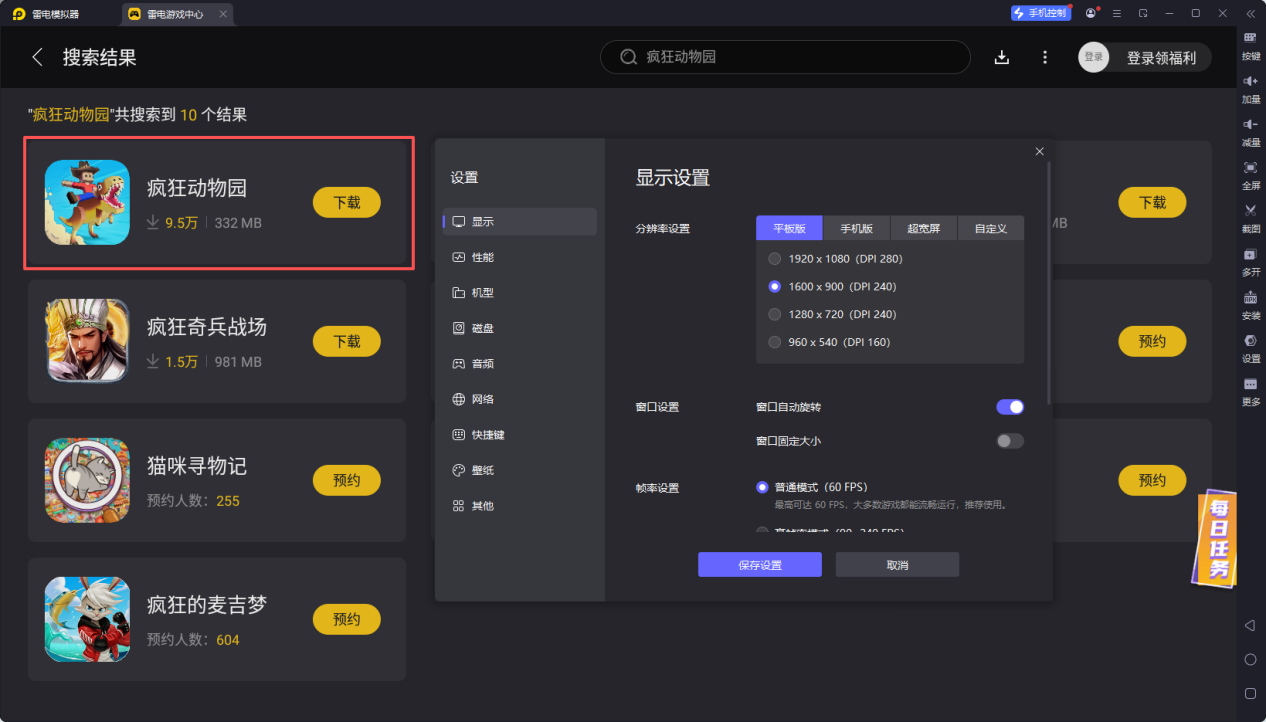The width and height of the screenshot is (1266, 722).
Task: Click 取消 button in settings
Action: point(897,565)
